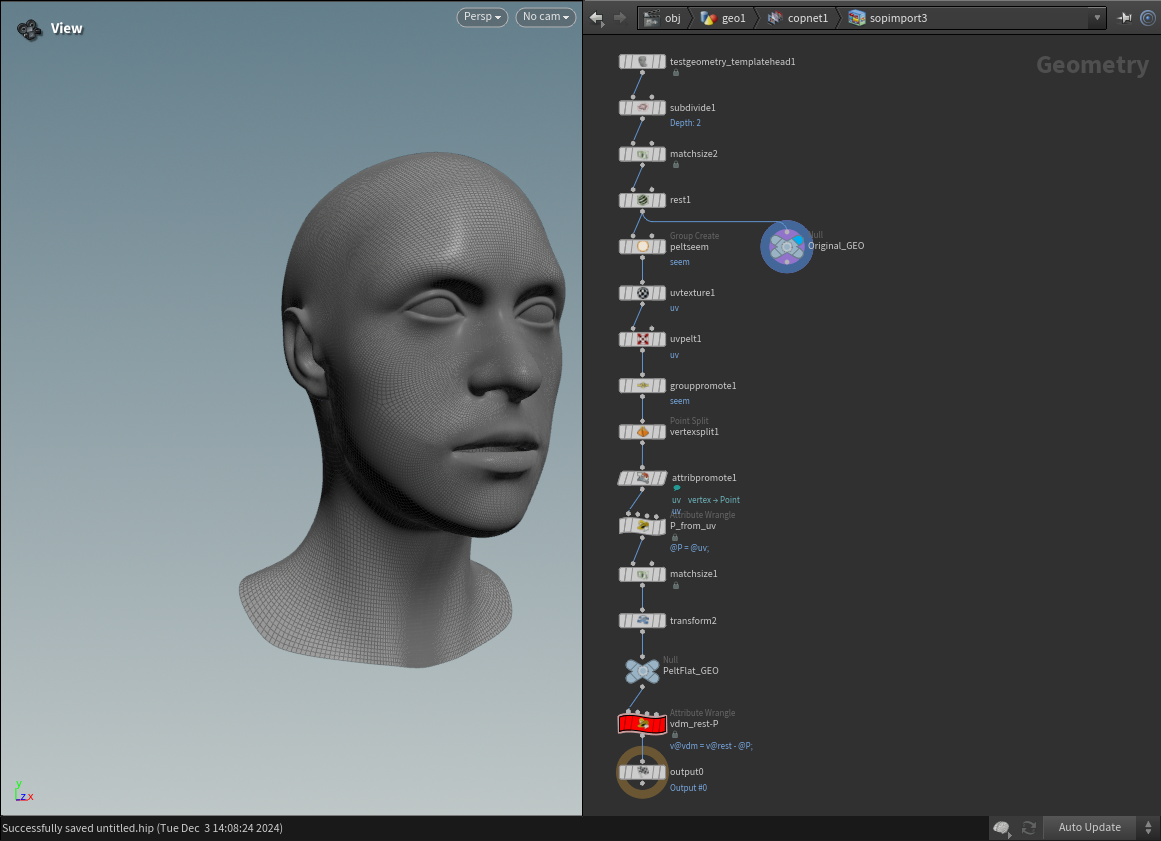1161x841 pixels.
Task: Select the PeltFlat_GEO null node
Action: point(642,671)
